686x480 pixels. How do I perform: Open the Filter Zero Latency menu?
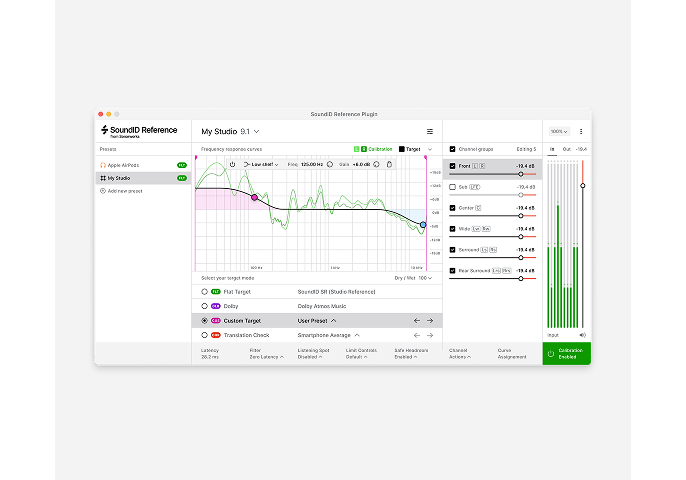pos(266,354)
